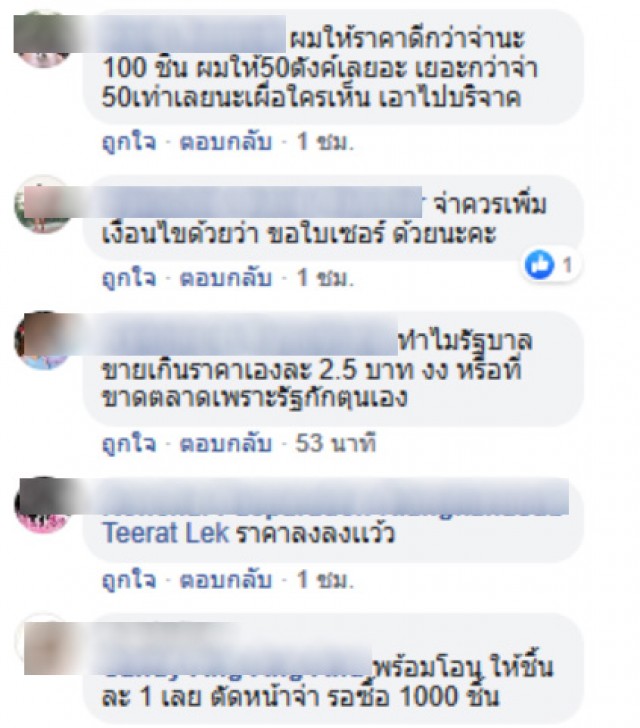Like the 2.5 บาท government comment
Screen dimensions: 640x728
[x=129, y=444]
